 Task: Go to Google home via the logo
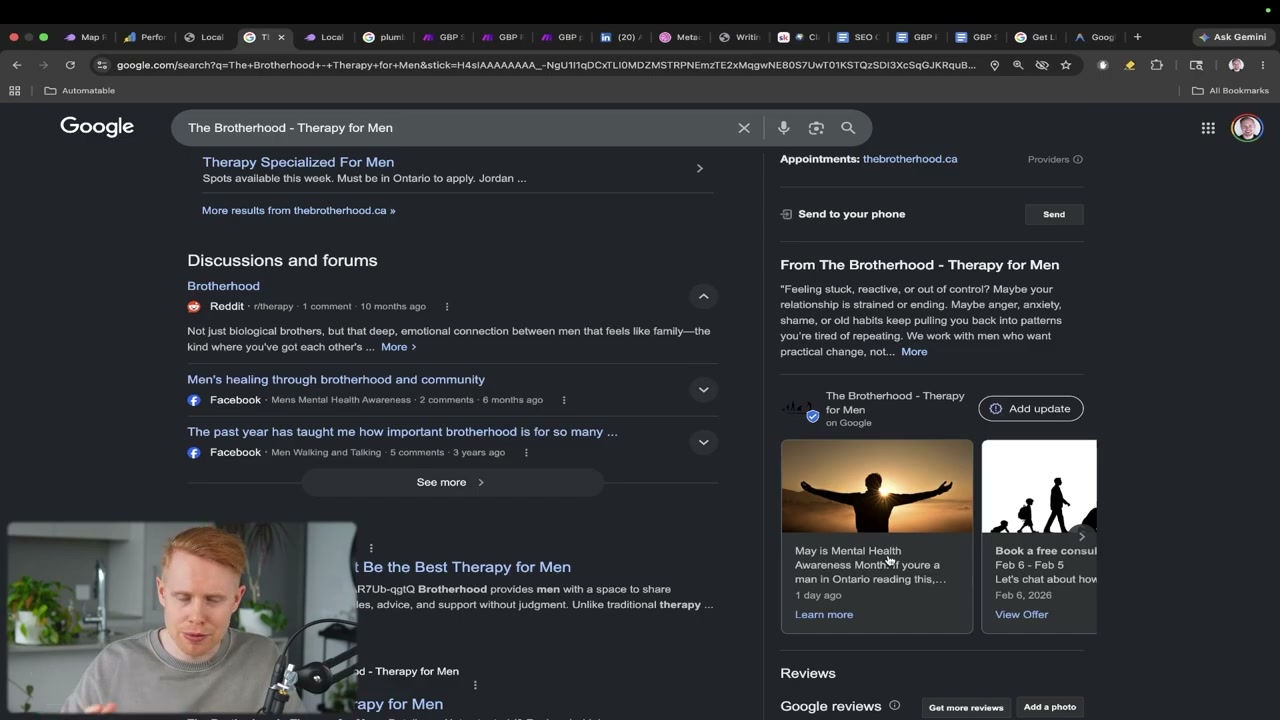[x=97, y=127]
